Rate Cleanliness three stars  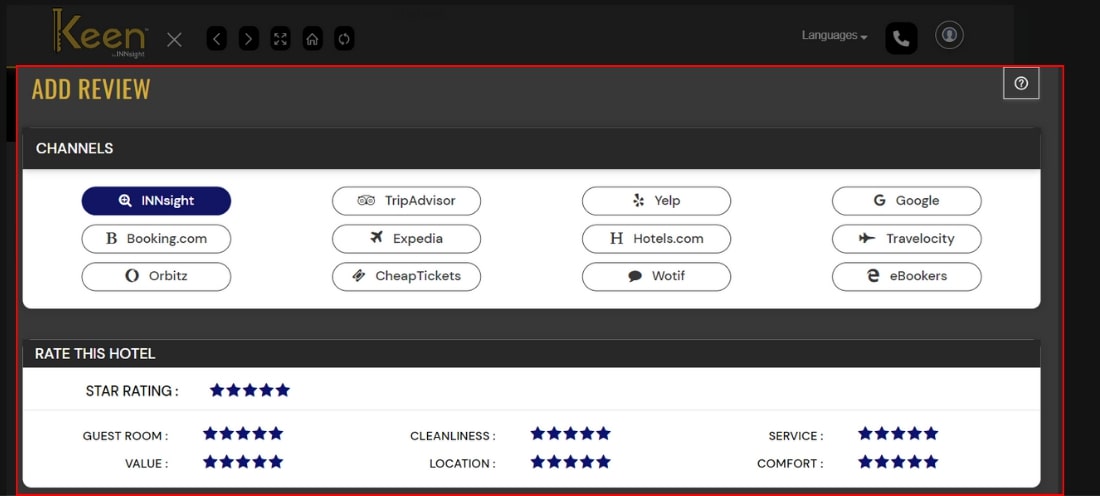570,434
